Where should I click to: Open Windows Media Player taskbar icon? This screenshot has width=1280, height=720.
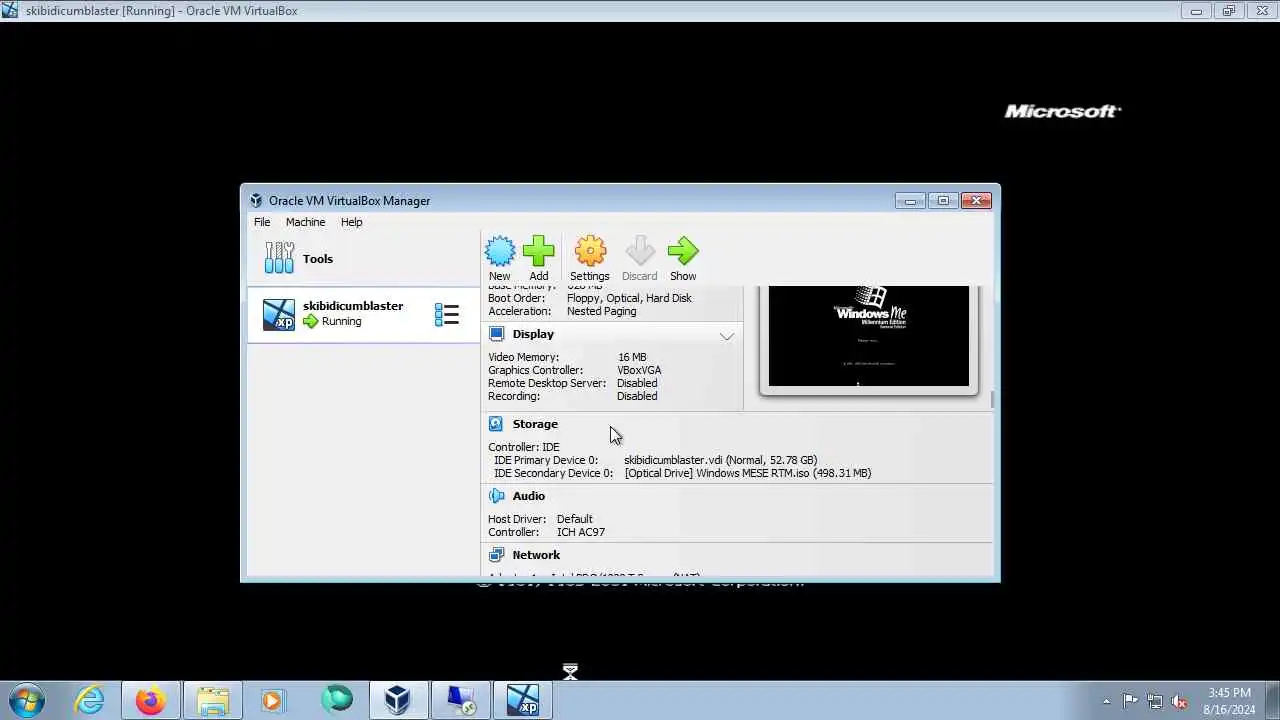[274, 700]
